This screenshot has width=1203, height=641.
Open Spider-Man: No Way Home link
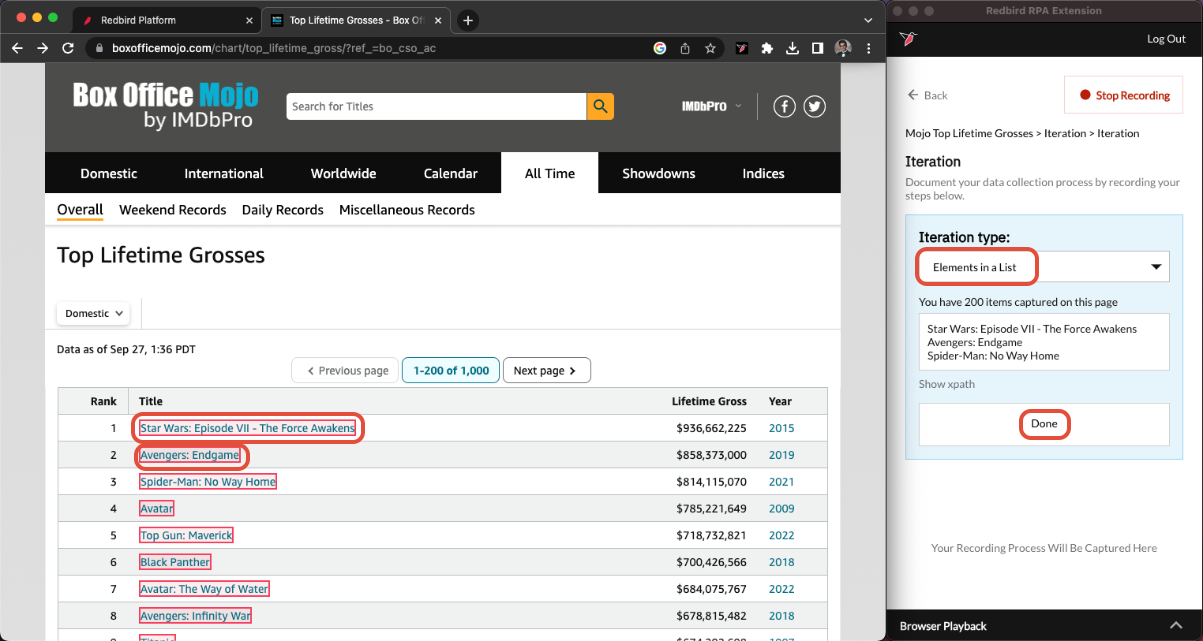(208, 481)
